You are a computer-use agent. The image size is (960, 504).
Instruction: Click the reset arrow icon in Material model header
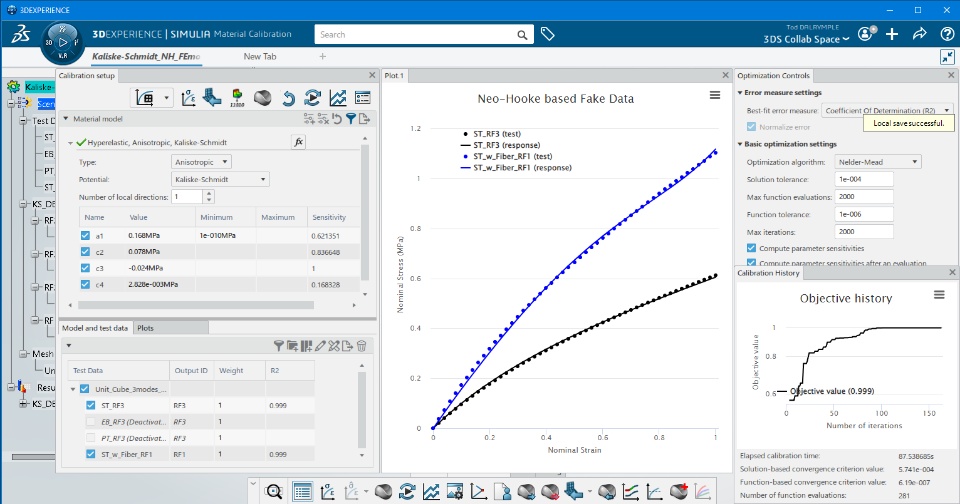pyautogui.click(x=337, y=119)
